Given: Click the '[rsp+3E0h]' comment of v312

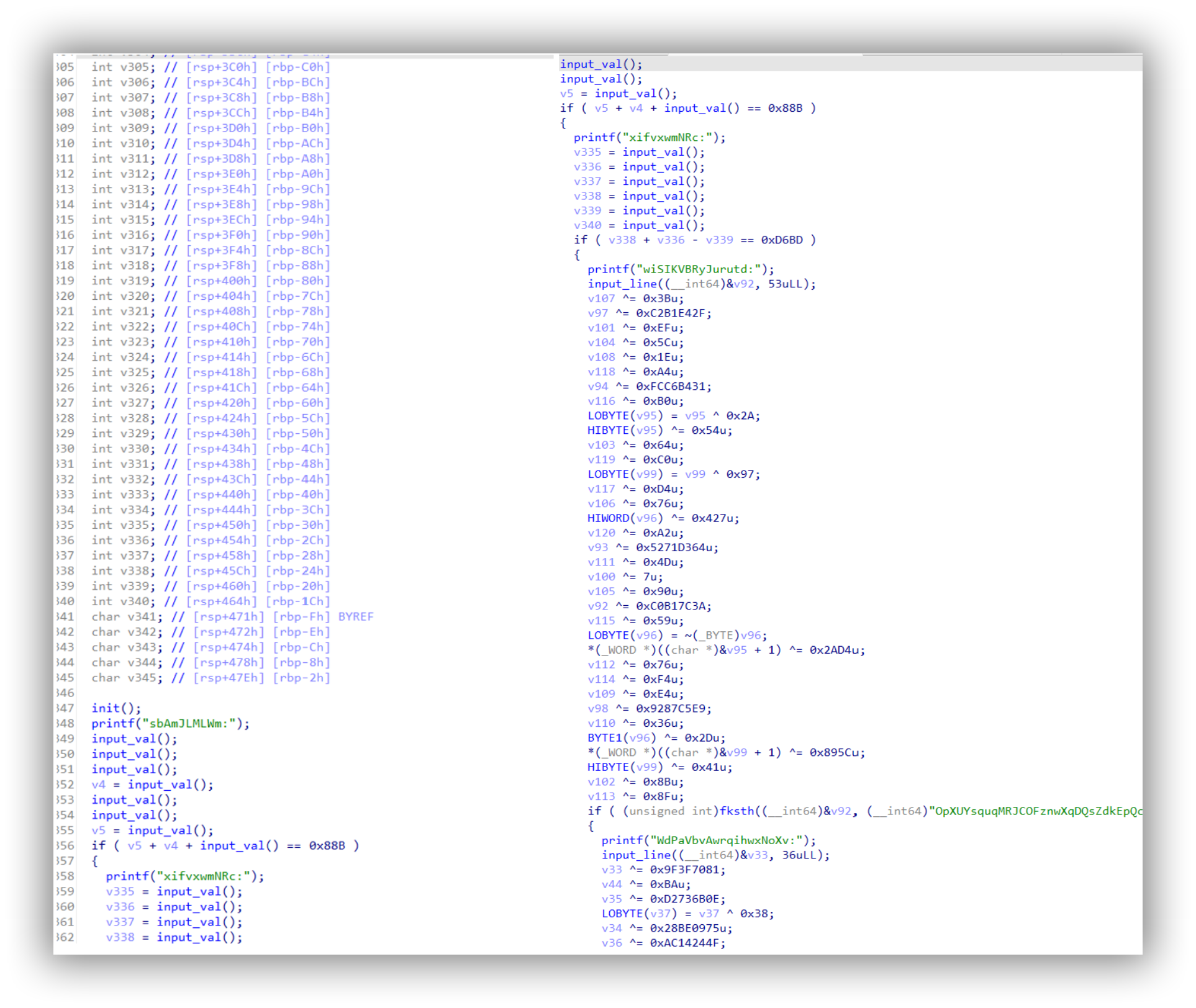Looking at the screenshot, I should tap(222, 174).
